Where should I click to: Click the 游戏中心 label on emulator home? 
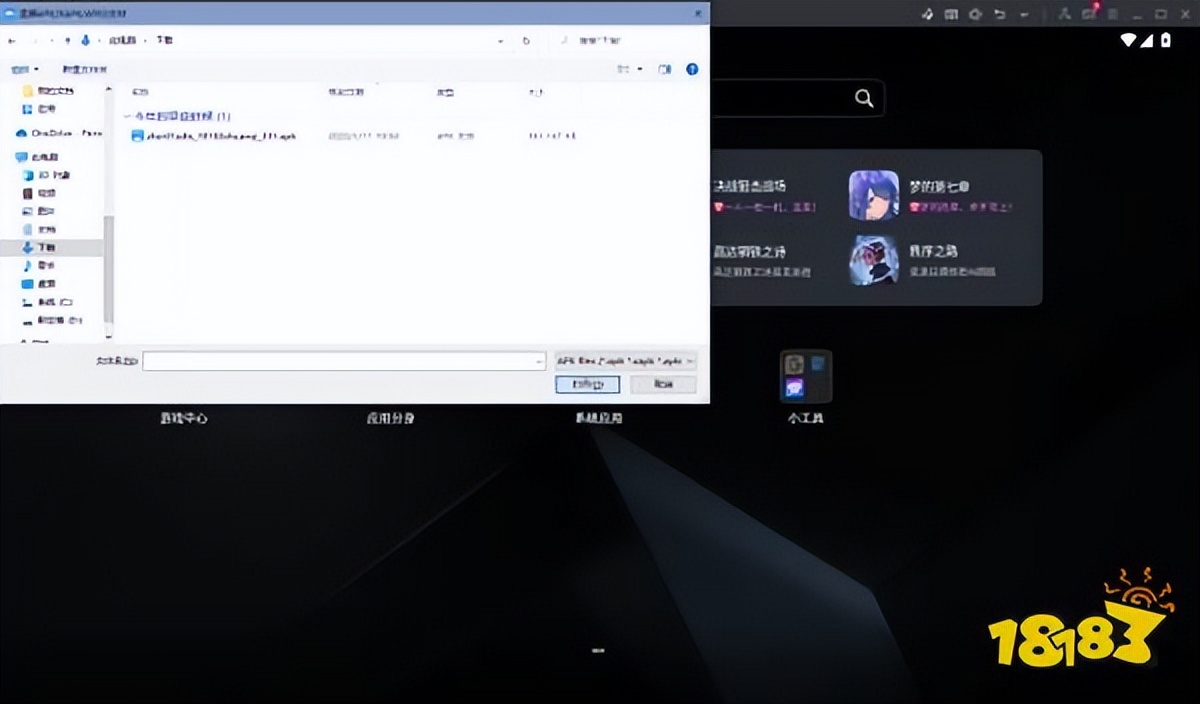coord(184,418)
